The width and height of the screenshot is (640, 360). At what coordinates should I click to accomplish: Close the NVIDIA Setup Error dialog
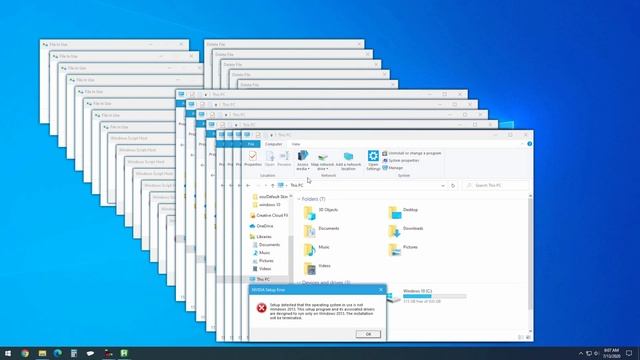pos(381,290)
